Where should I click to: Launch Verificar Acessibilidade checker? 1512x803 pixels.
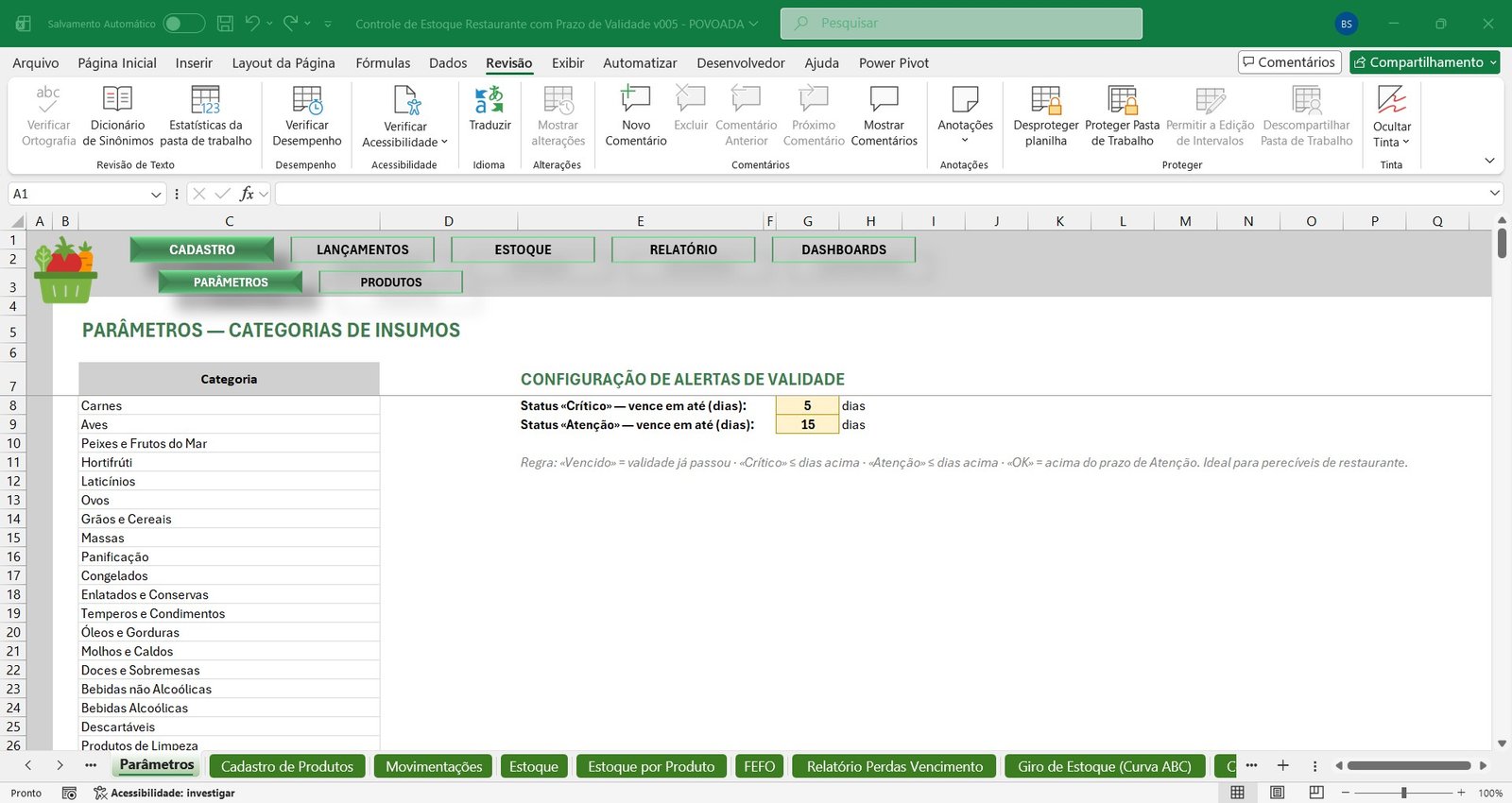pyautogui.click(x=405, y=116)
